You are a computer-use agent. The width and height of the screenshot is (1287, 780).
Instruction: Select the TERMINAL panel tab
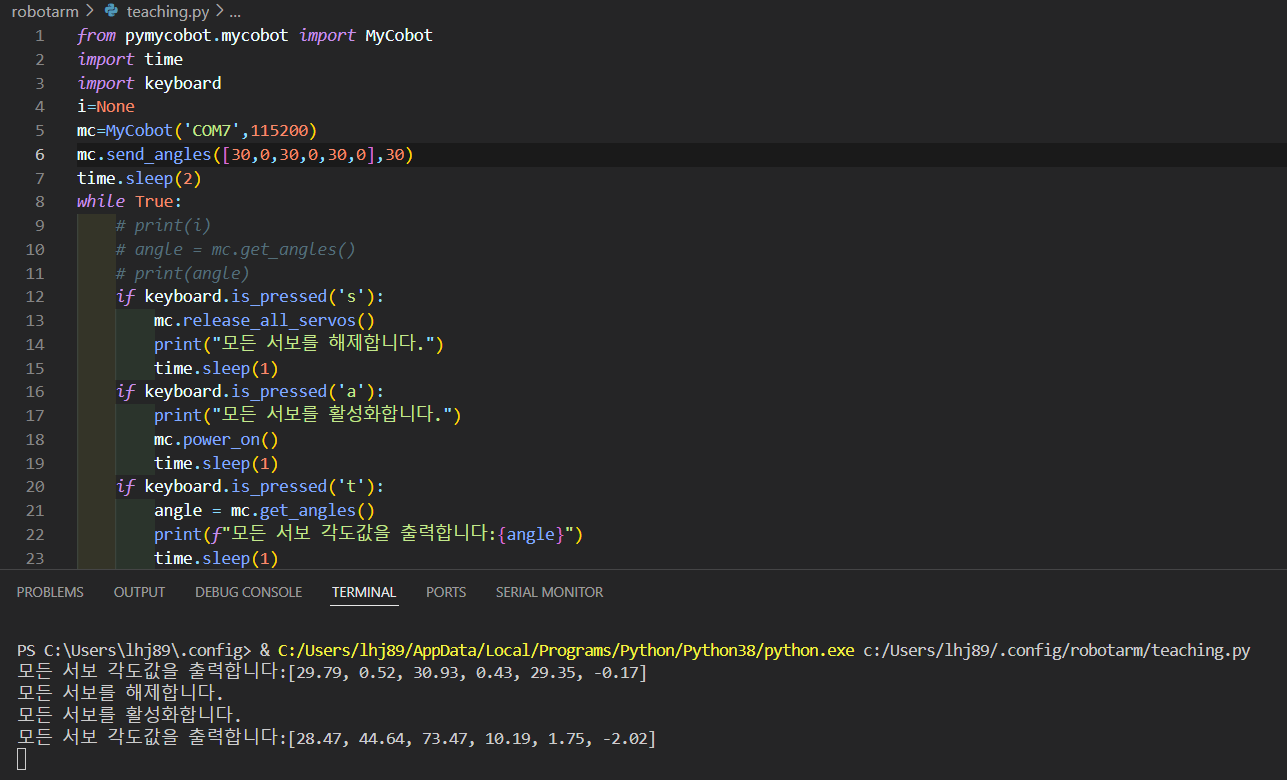(364, 592)
